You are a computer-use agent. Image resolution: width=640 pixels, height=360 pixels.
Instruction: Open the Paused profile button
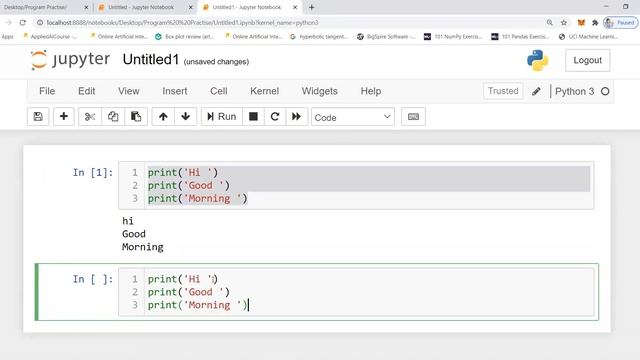point(620,23)
